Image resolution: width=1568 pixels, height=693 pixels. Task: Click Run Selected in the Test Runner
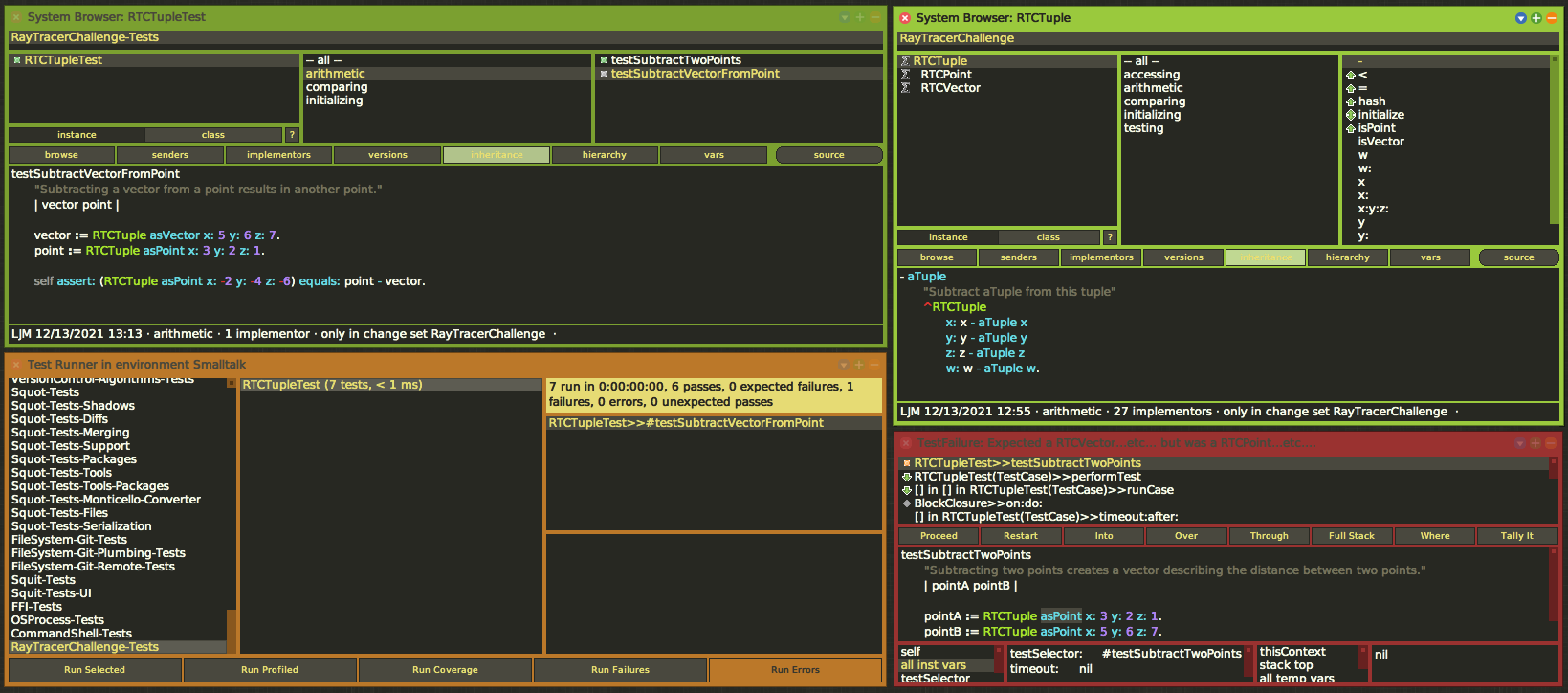point(95,670)
